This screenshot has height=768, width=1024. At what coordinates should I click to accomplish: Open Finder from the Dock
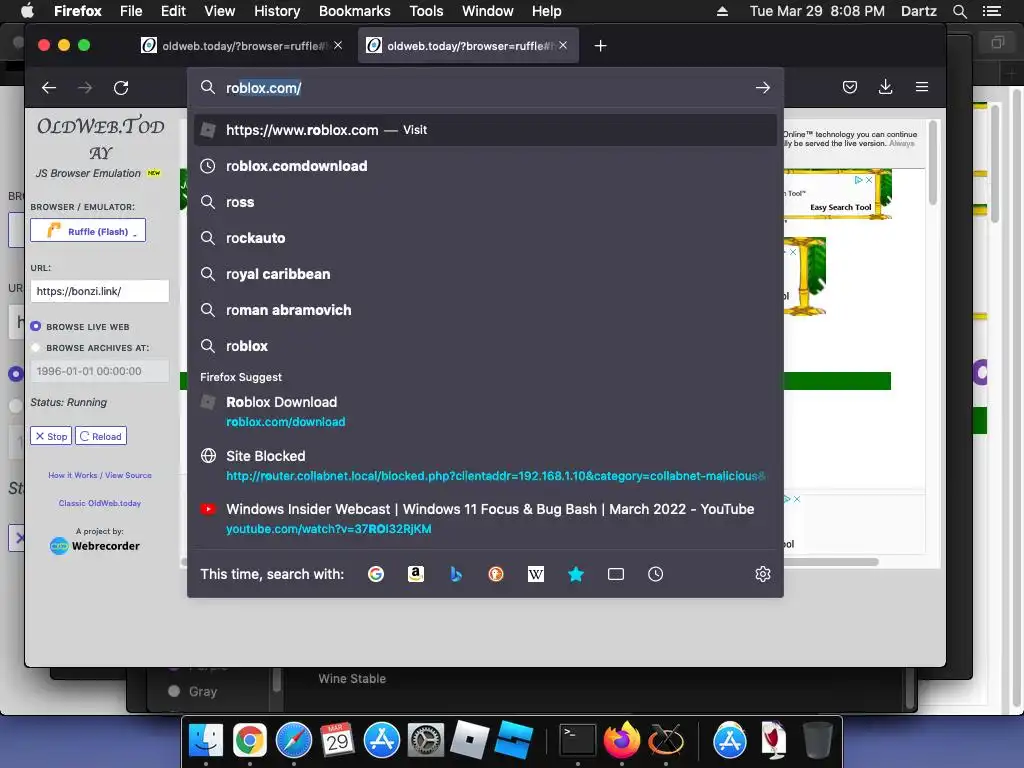pyautogui.click(x=206, y=740)
